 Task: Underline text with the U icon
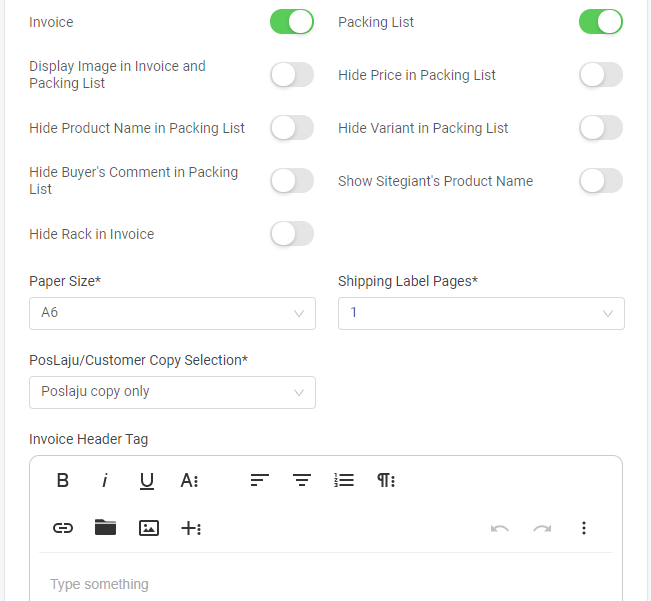tap(147, 481)
